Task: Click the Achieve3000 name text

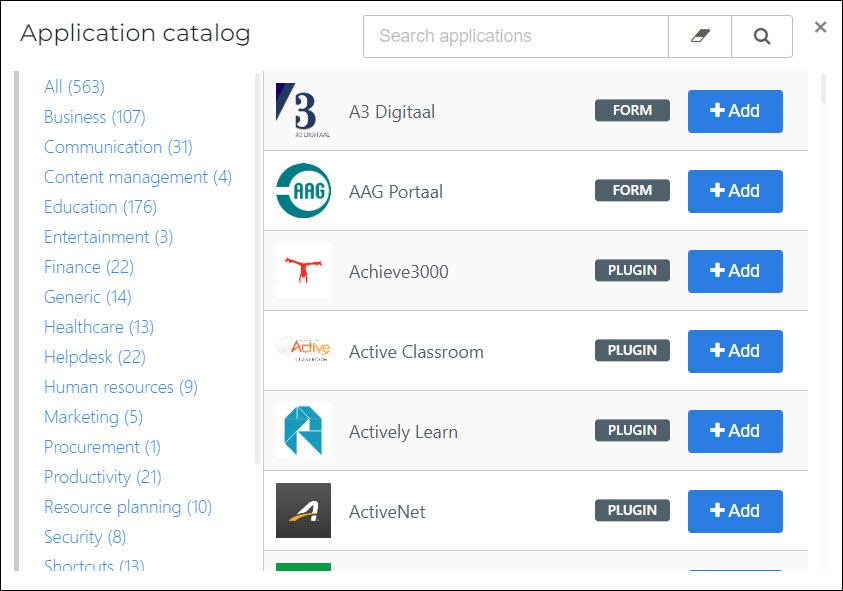Action: pyautogui.click(x=398, y=272)
